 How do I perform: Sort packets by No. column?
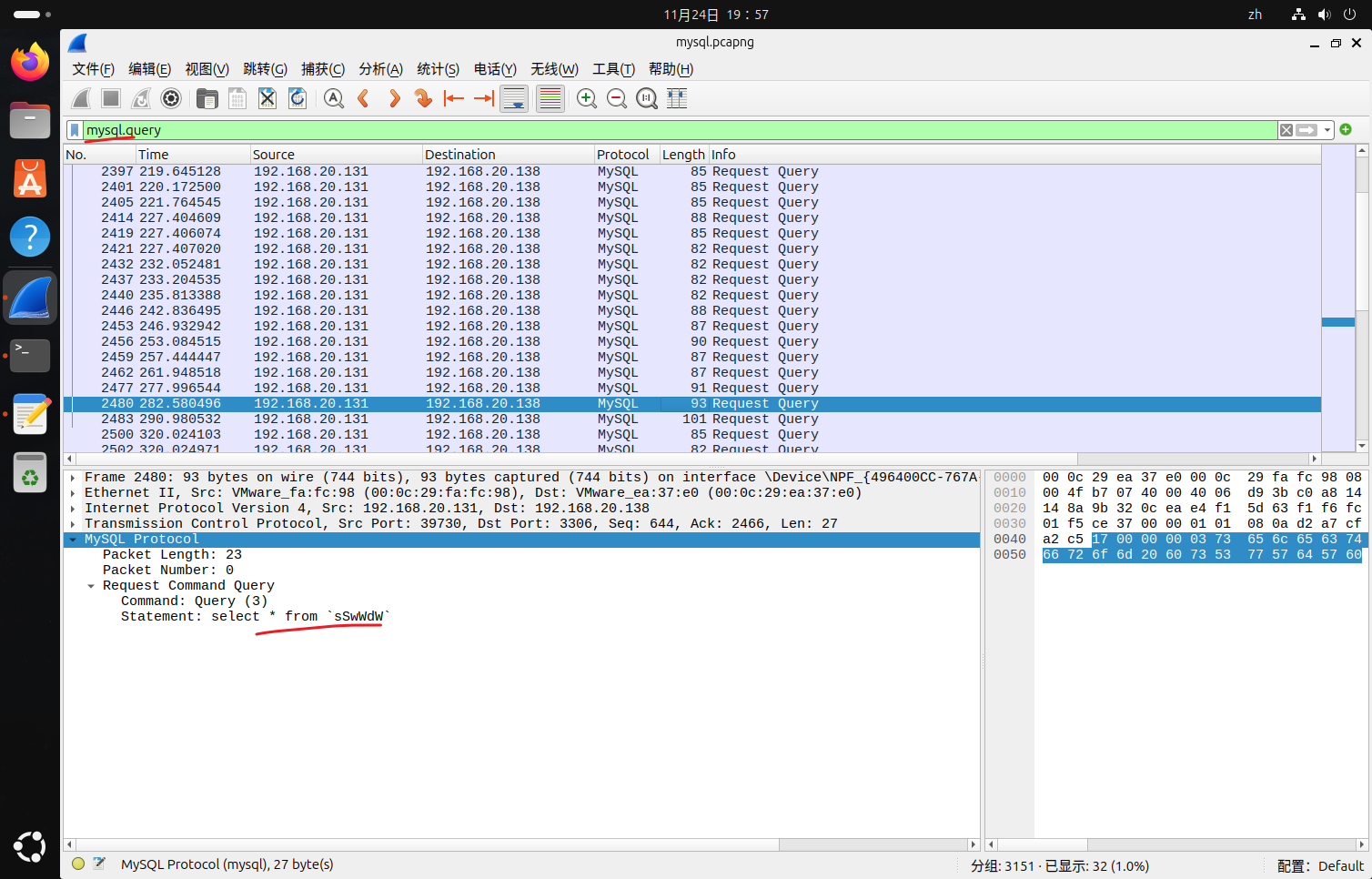click(x=99, y=155)
